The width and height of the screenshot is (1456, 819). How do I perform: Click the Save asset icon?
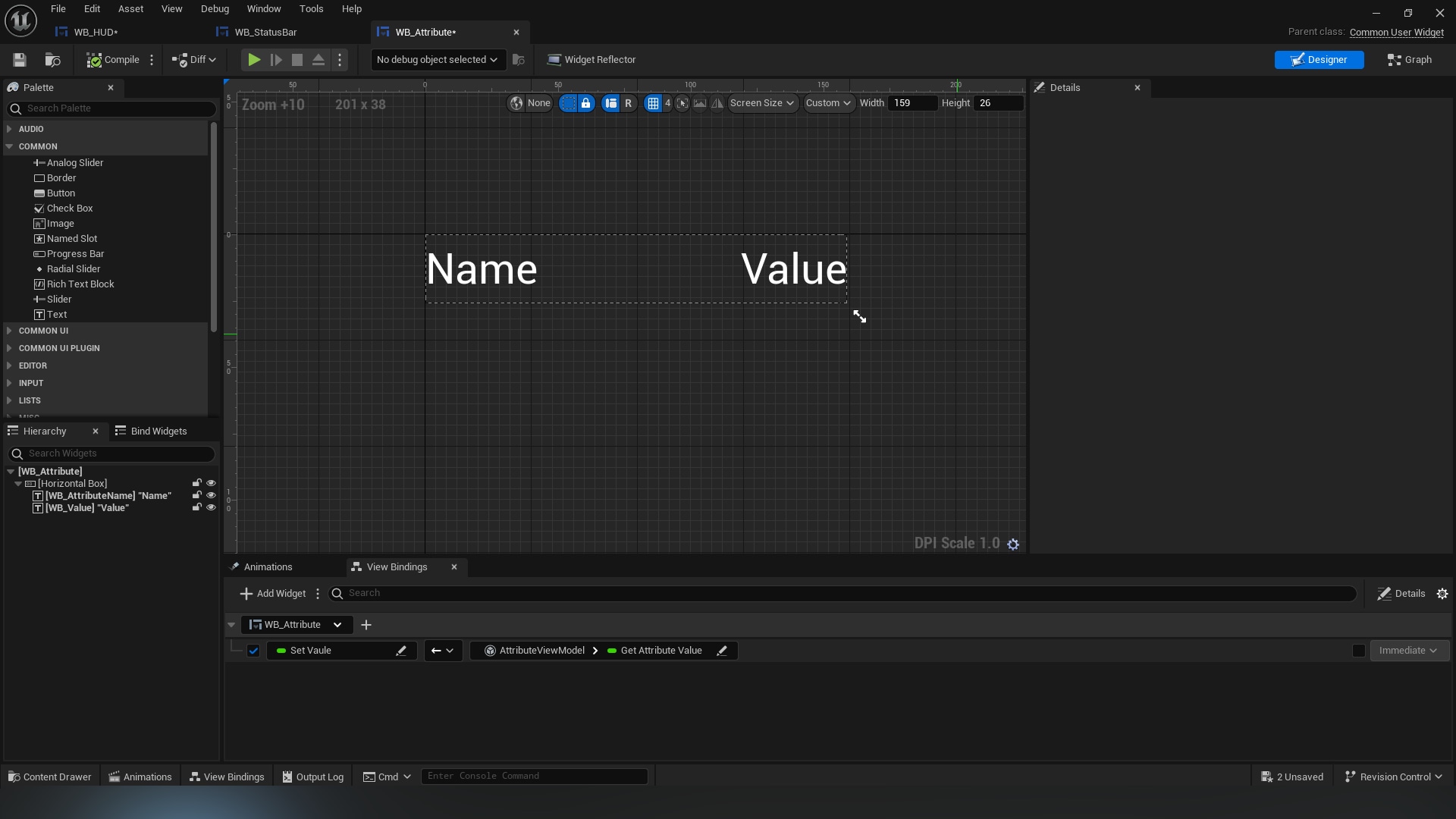(x=20, y=60)
